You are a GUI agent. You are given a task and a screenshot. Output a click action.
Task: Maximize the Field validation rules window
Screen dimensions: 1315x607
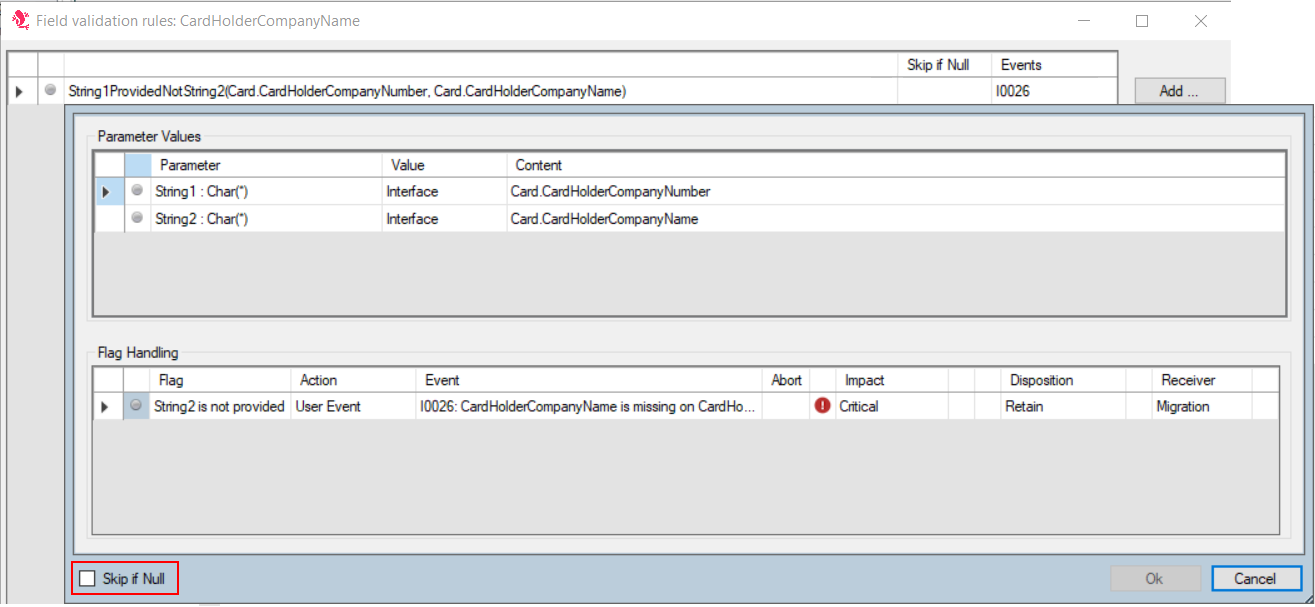[x=1142, y=20]
